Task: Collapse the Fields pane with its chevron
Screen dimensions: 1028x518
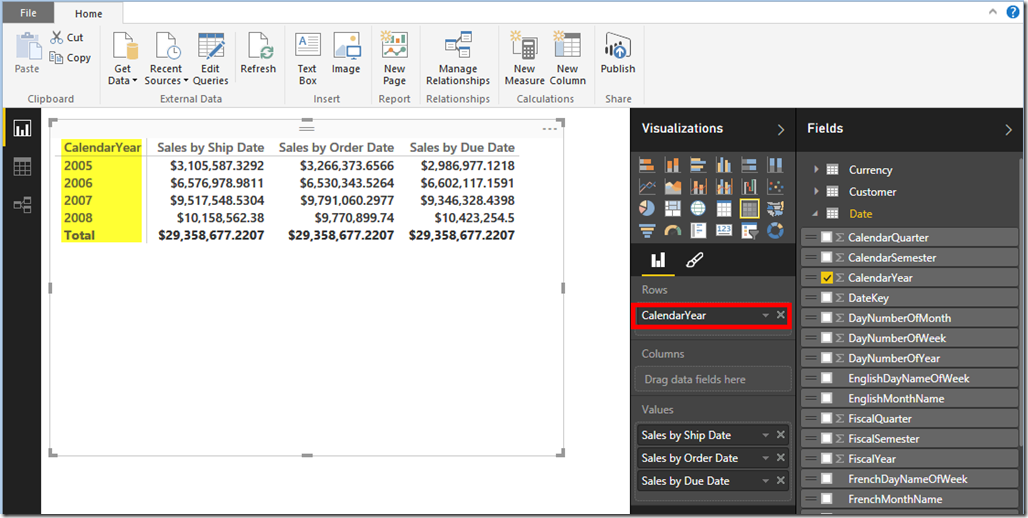Action: tap(1008, 130)
